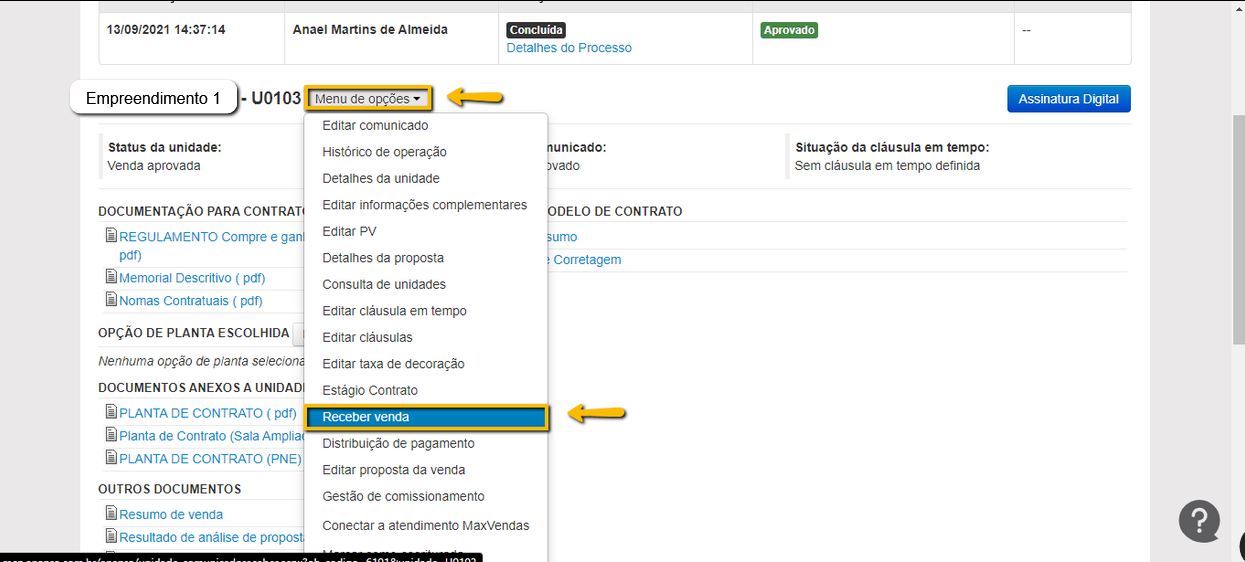Screen dimensions: 1245x562
Task: Select Histórico de operação menu entry
Action: click(384, 152)
